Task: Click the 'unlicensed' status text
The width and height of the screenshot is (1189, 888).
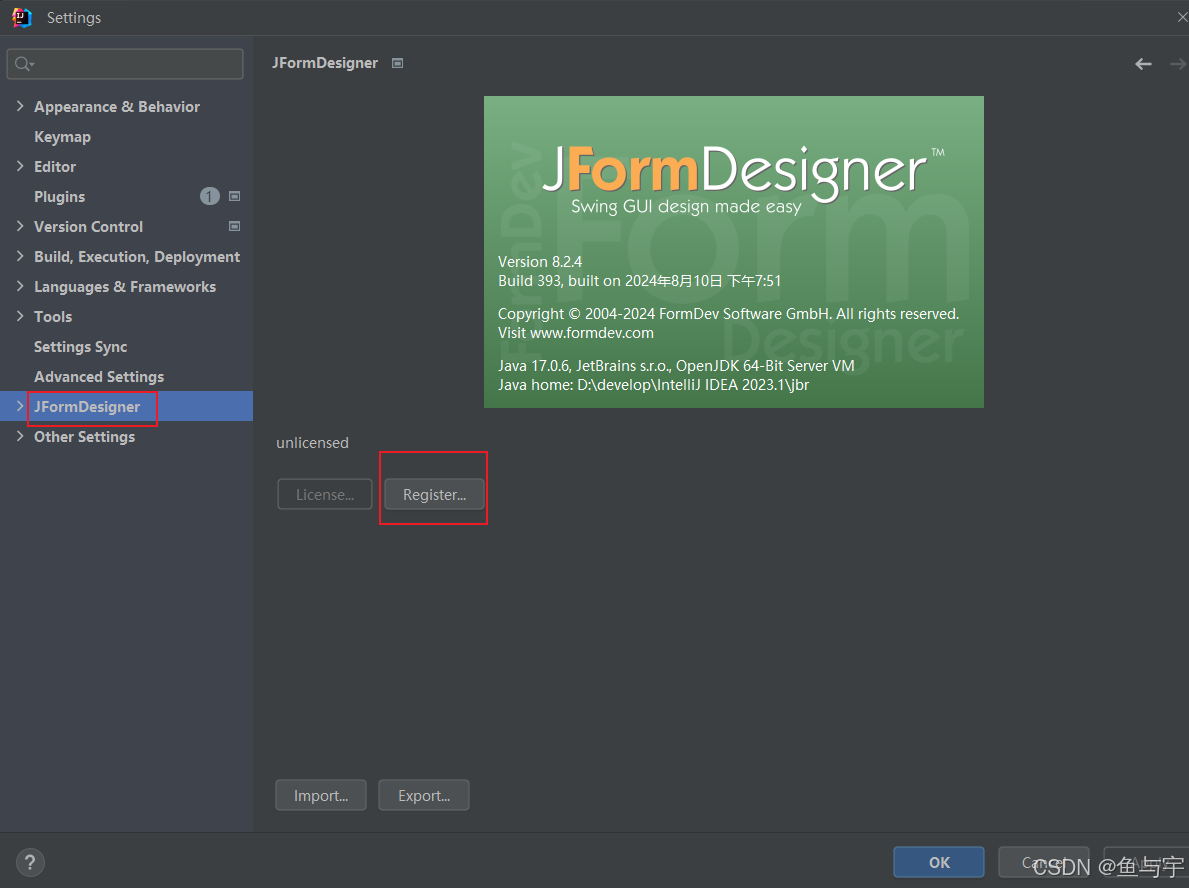Action: tap(312, 443)
